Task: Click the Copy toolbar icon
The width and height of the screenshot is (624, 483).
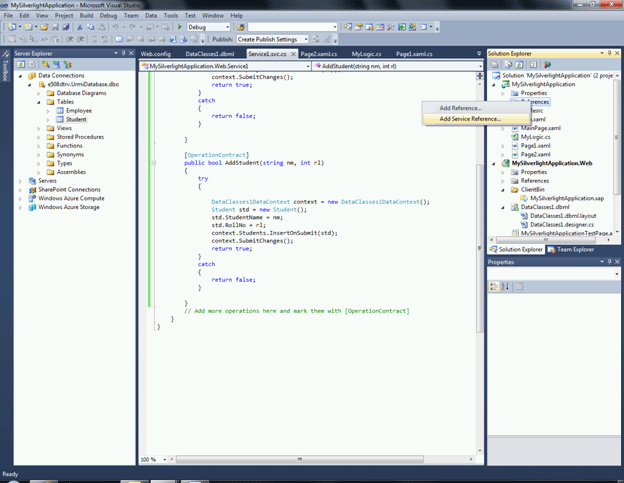Action: tap(91, 27)
